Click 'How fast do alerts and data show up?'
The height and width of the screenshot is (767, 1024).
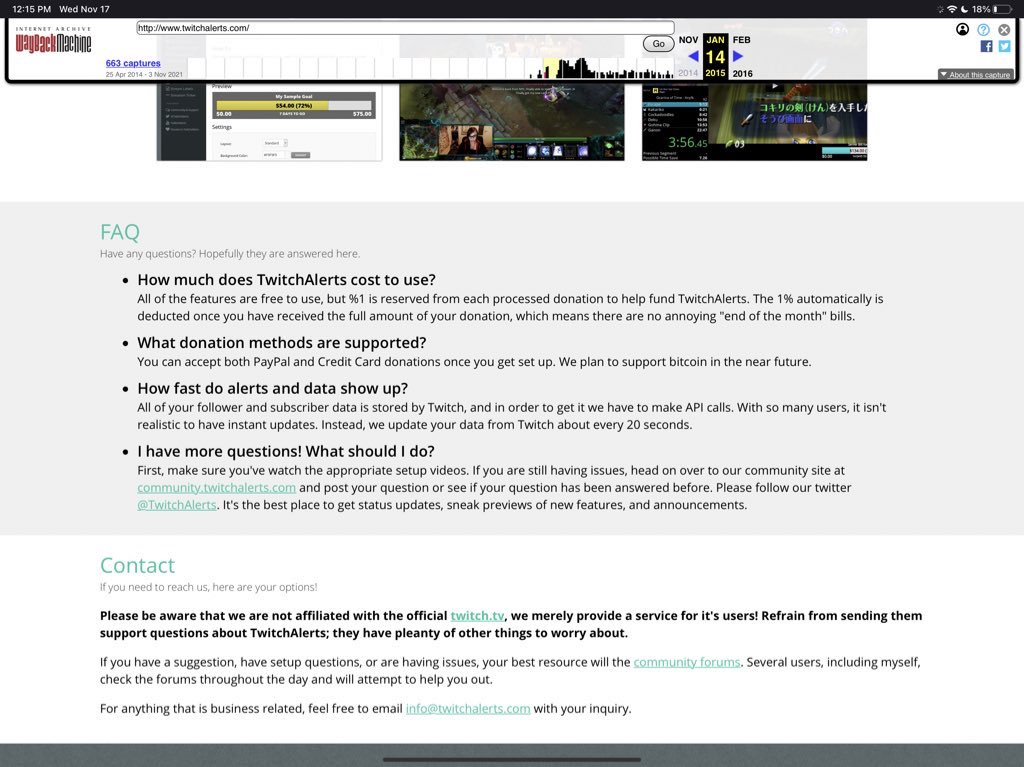tap(272, 389)
